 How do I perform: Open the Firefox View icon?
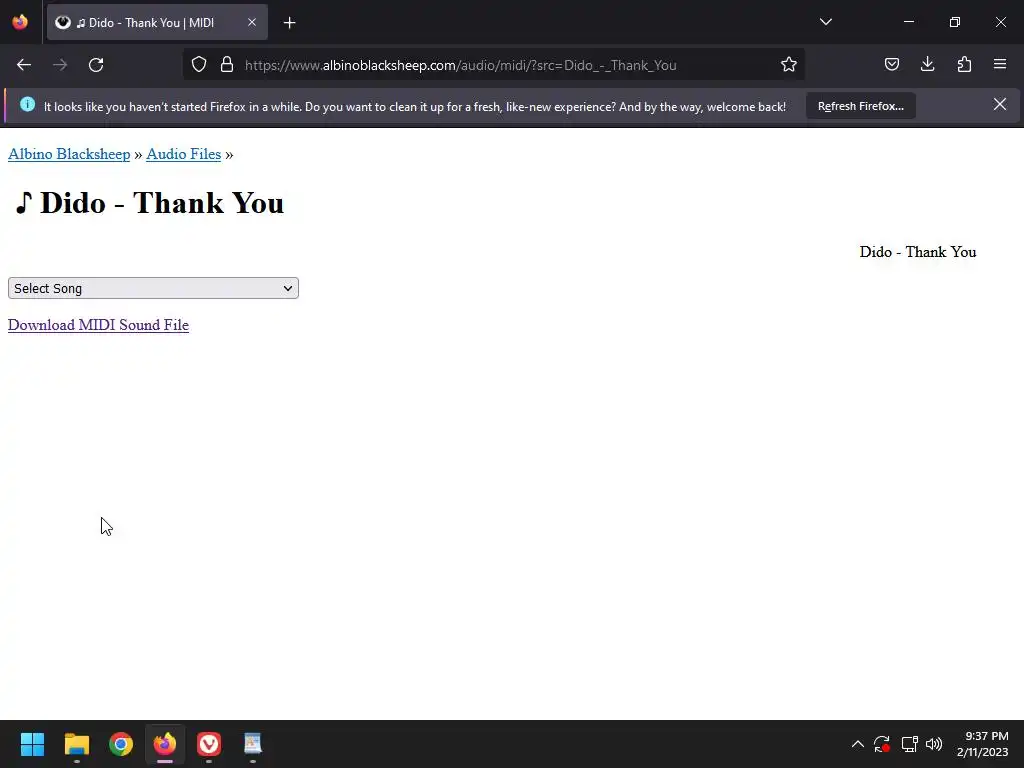coord(20,22)
